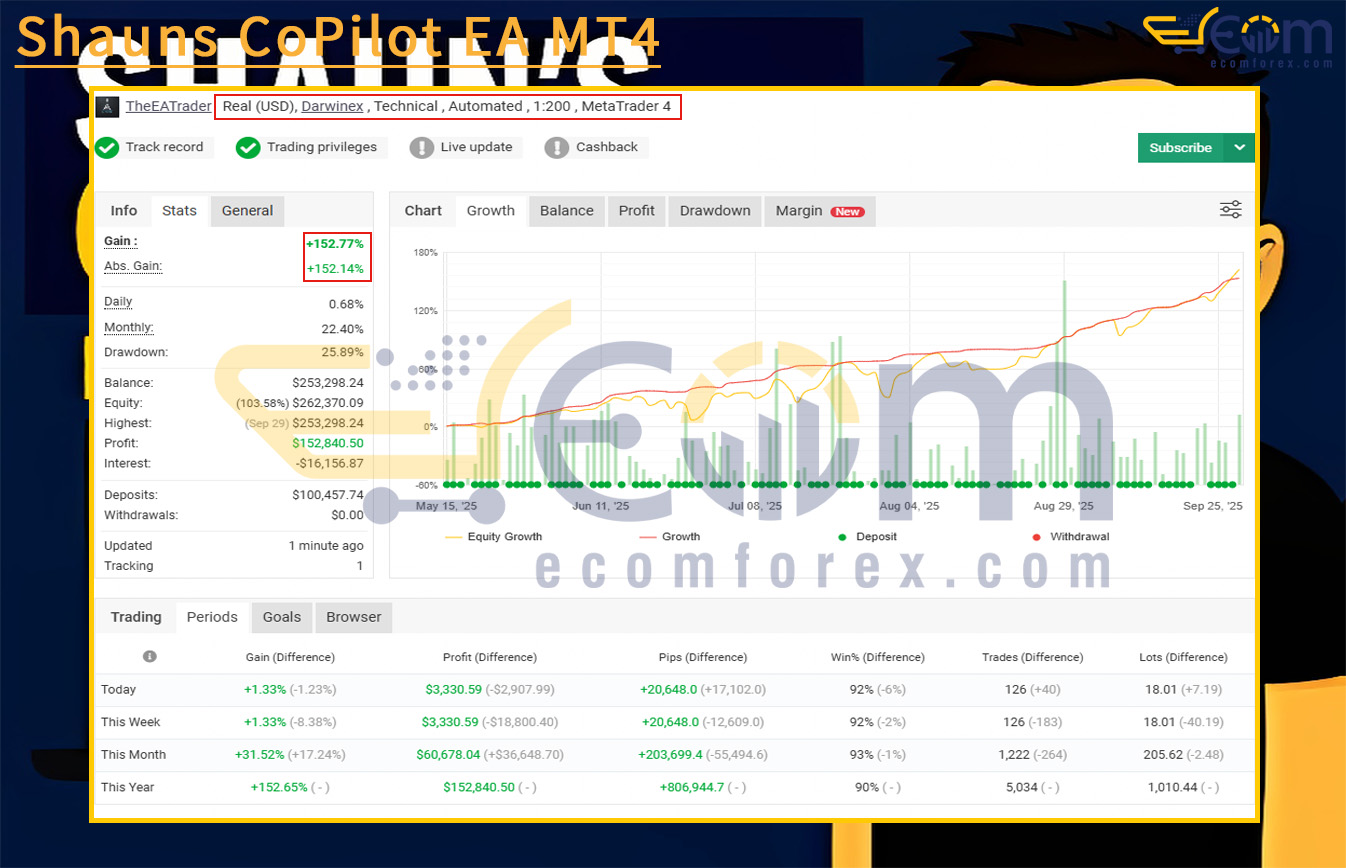
Task: Click the Profit value $152,840.50 in stats
Action: [328, 443]
